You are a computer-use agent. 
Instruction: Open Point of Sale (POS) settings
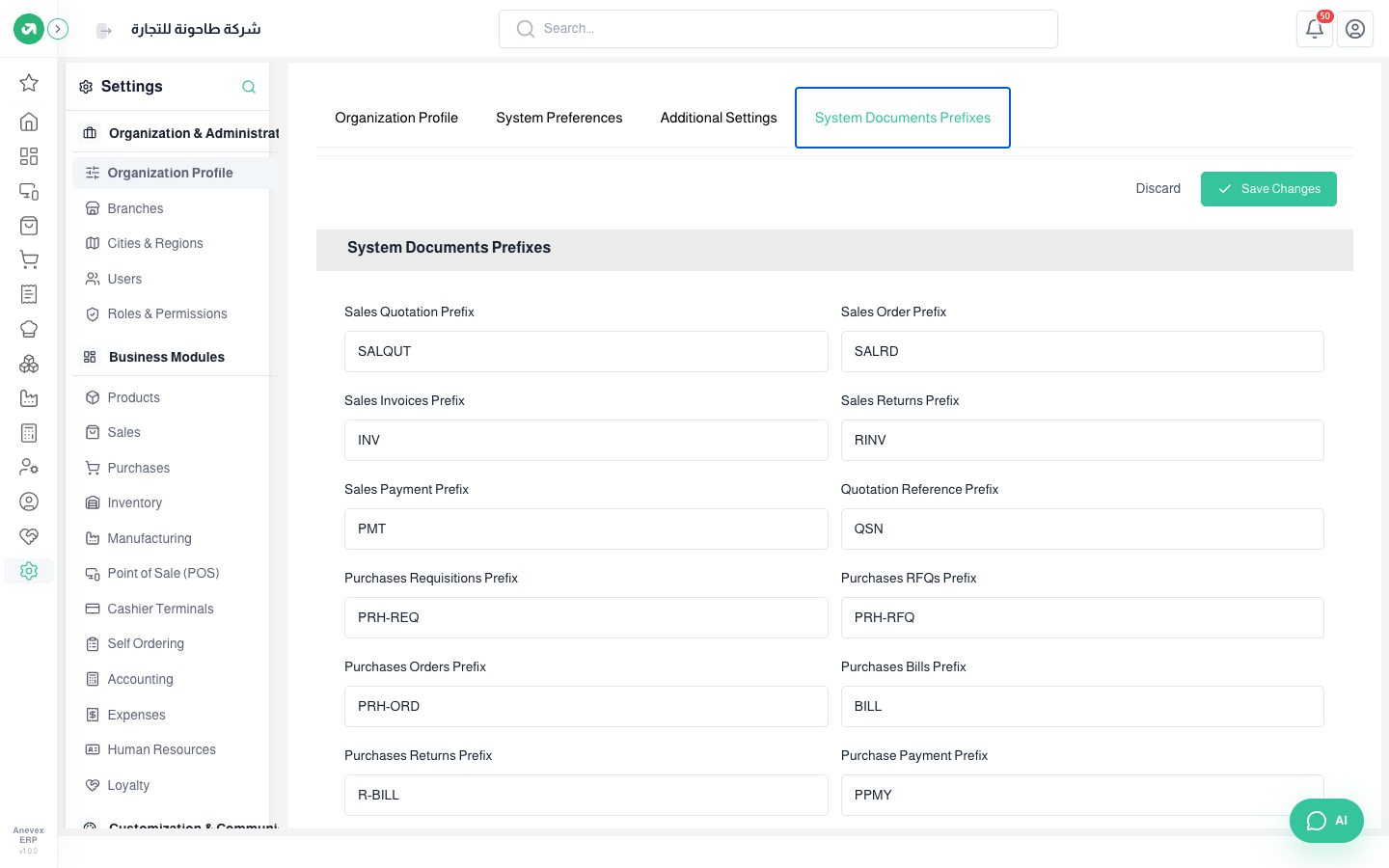click(175, 573)
